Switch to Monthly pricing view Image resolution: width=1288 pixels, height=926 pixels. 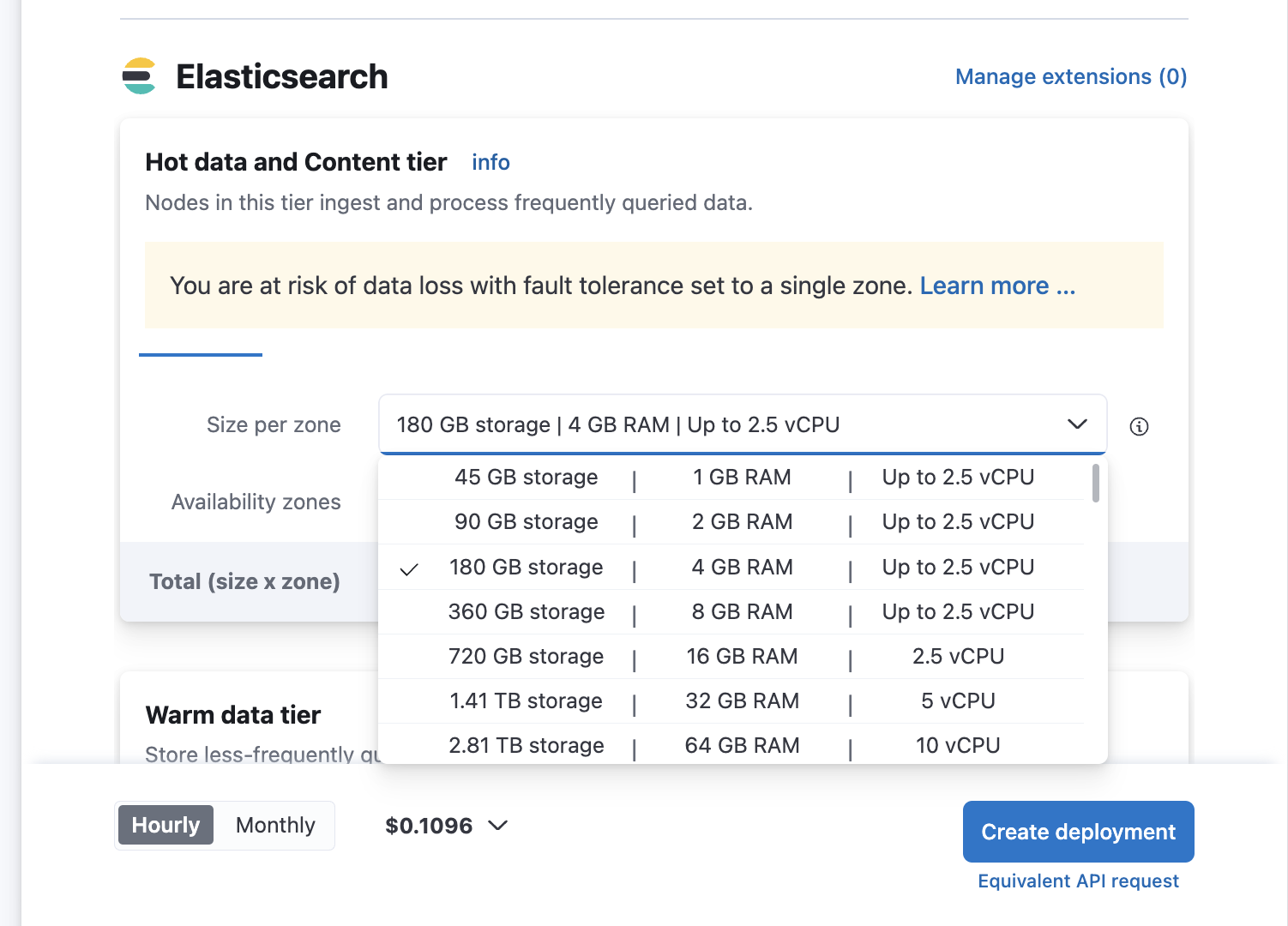click(x=274, y=825)
